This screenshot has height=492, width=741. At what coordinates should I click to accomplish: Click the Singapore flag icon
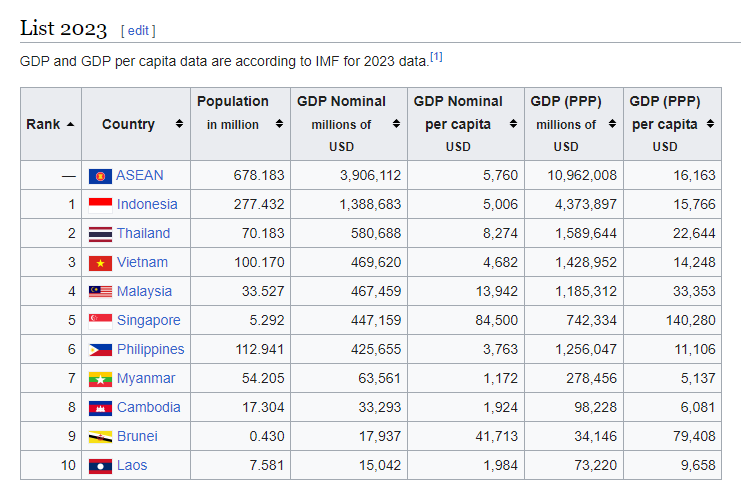[99, 320]
